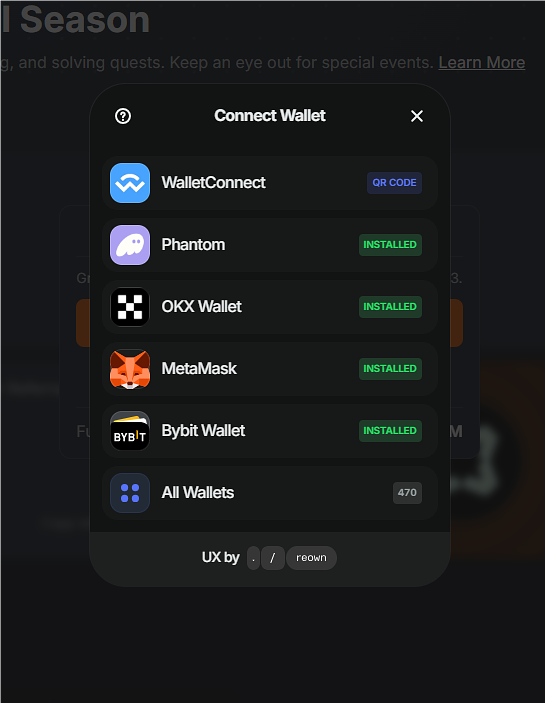Click the QR CODE badge
545x703 pixels.
(x=394, y=183)
